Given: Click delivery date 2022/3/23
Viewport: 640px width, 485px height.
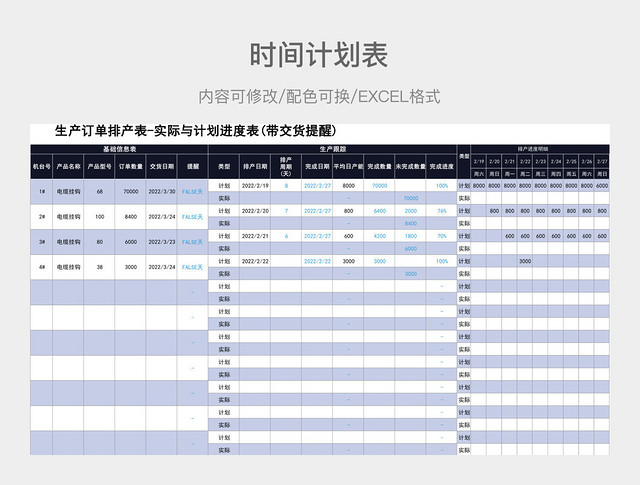Looking at the screenshot, I should [x=162, y=242].
